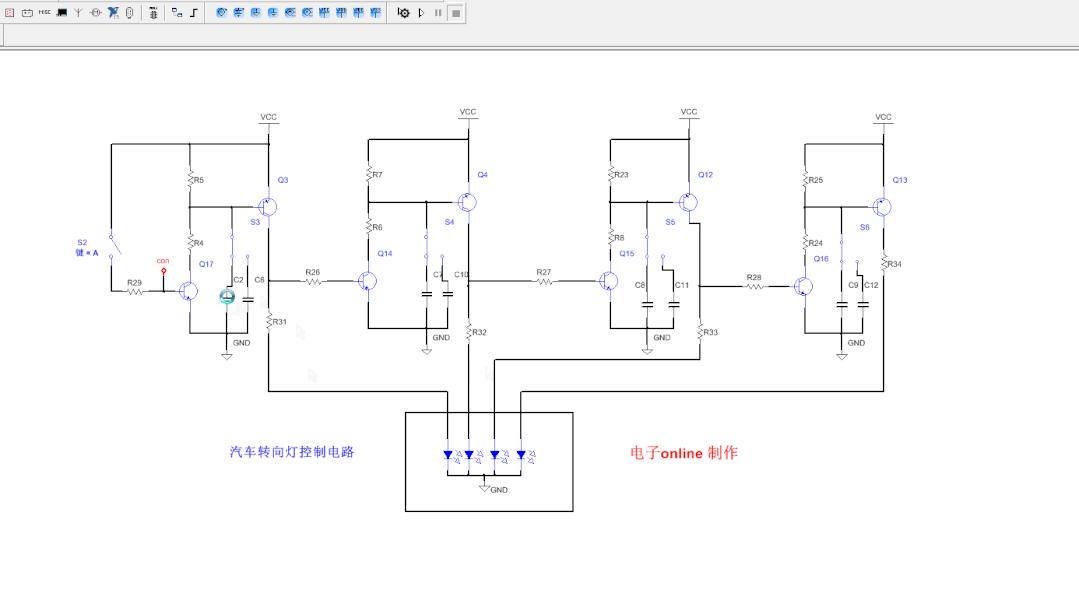Select the RF components antenna icon
Image resolution: width=1079 pixels, height=597 pixels.
(x=79, y=13)
